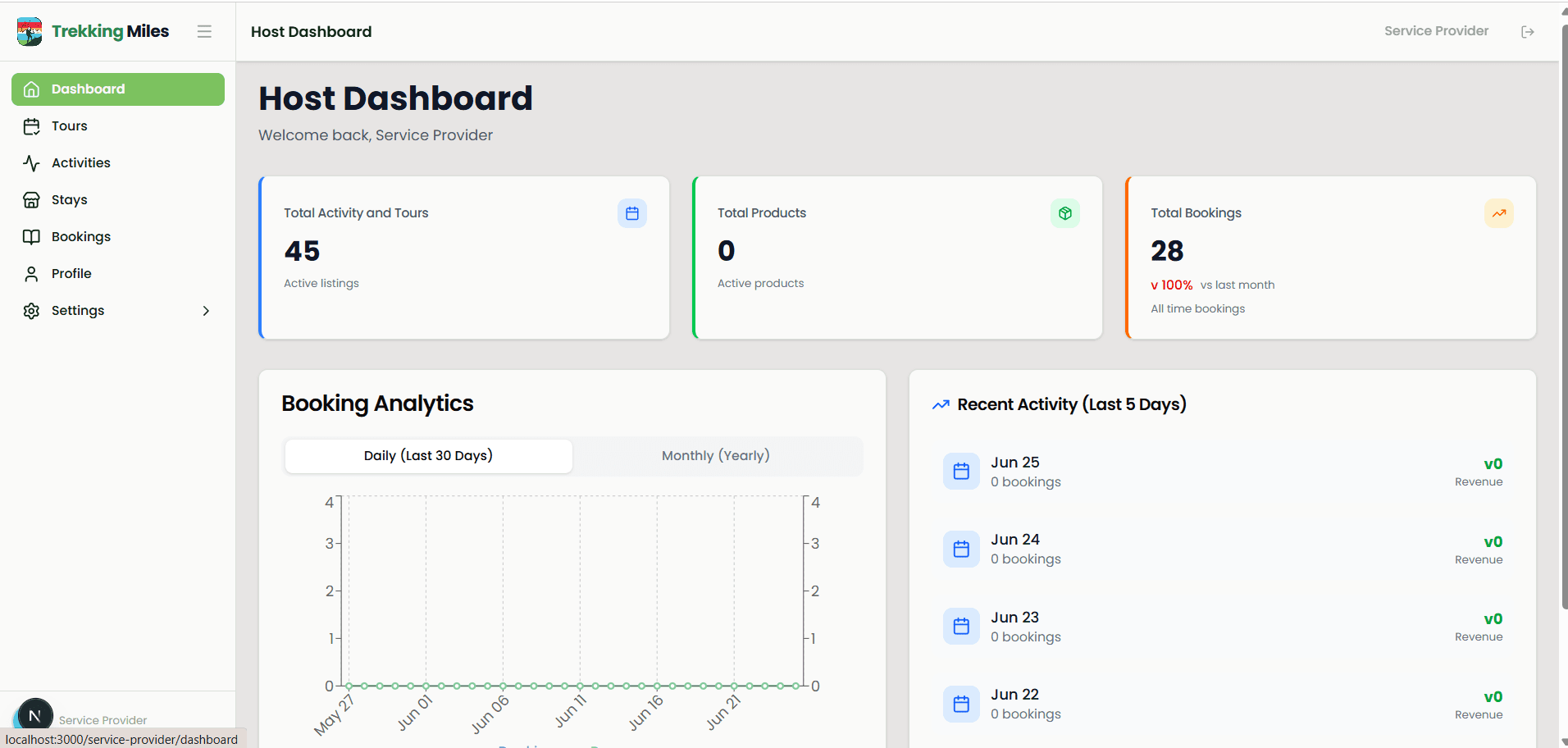Click the Booking Analytics heading

pyautogui.click(x=377, y=404)
